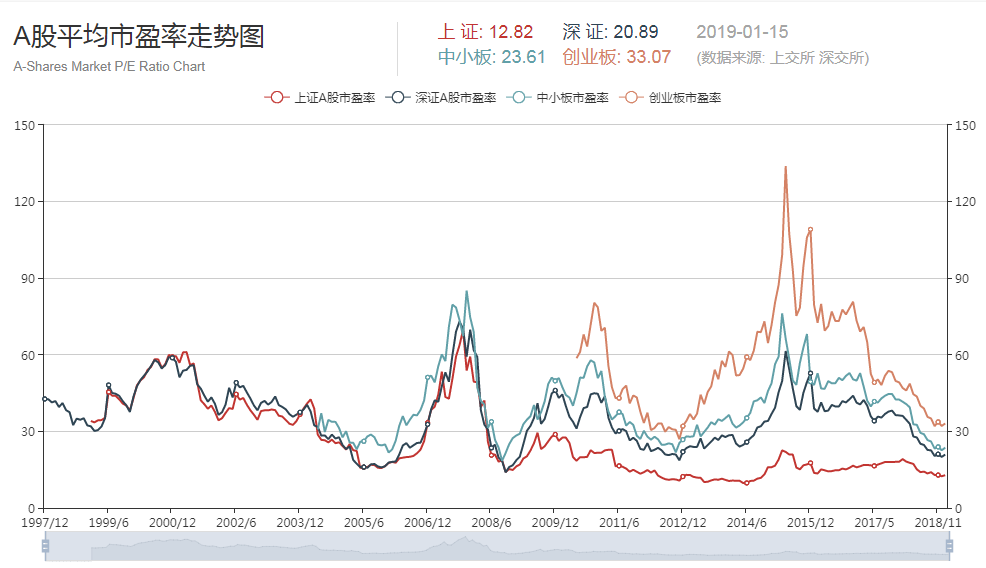Click the middle of the zoom preview bar

pos(497,546)
